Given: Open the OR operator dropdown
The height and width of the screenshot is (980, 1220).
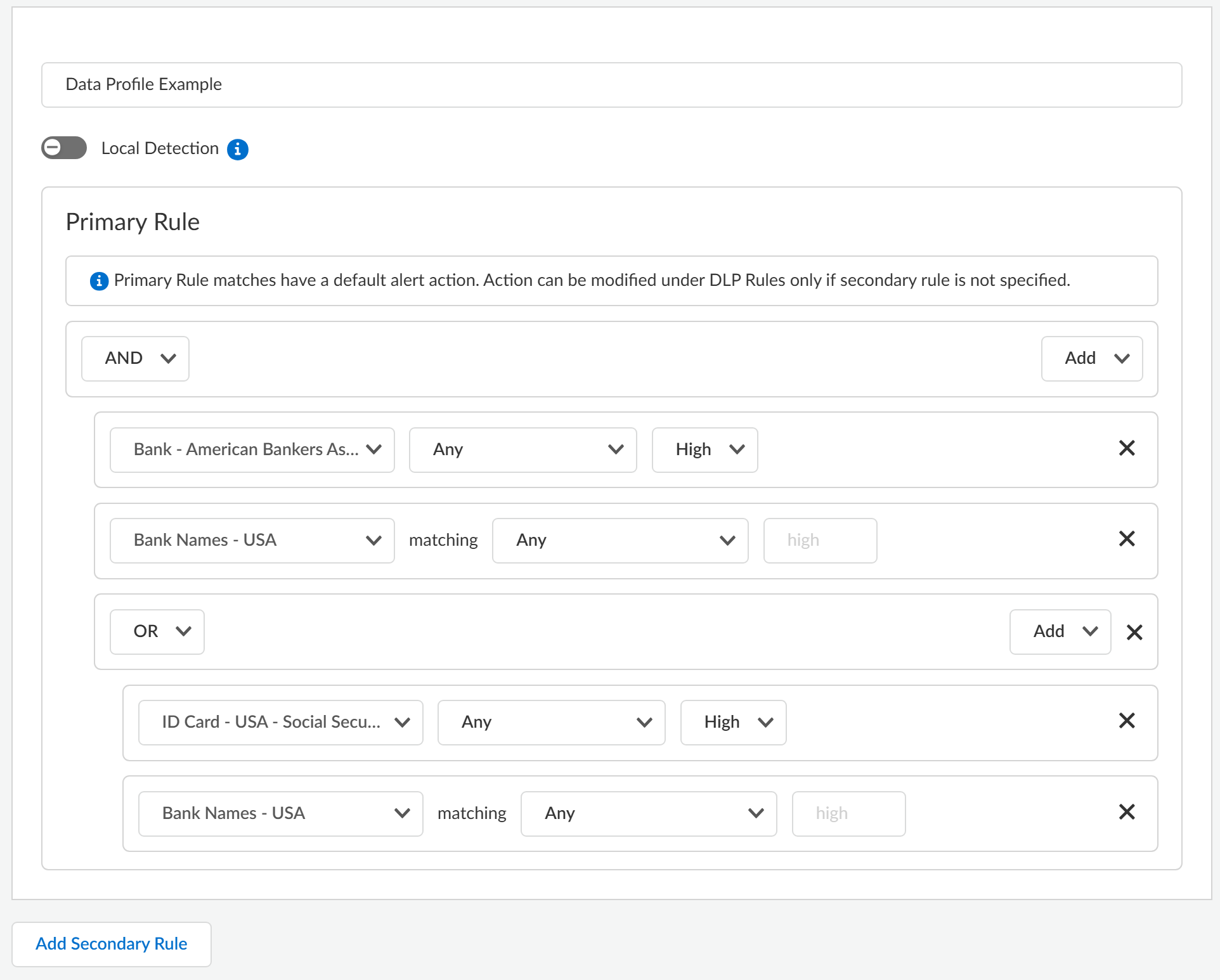Looking at the screenshot, I should coord(157,631).
